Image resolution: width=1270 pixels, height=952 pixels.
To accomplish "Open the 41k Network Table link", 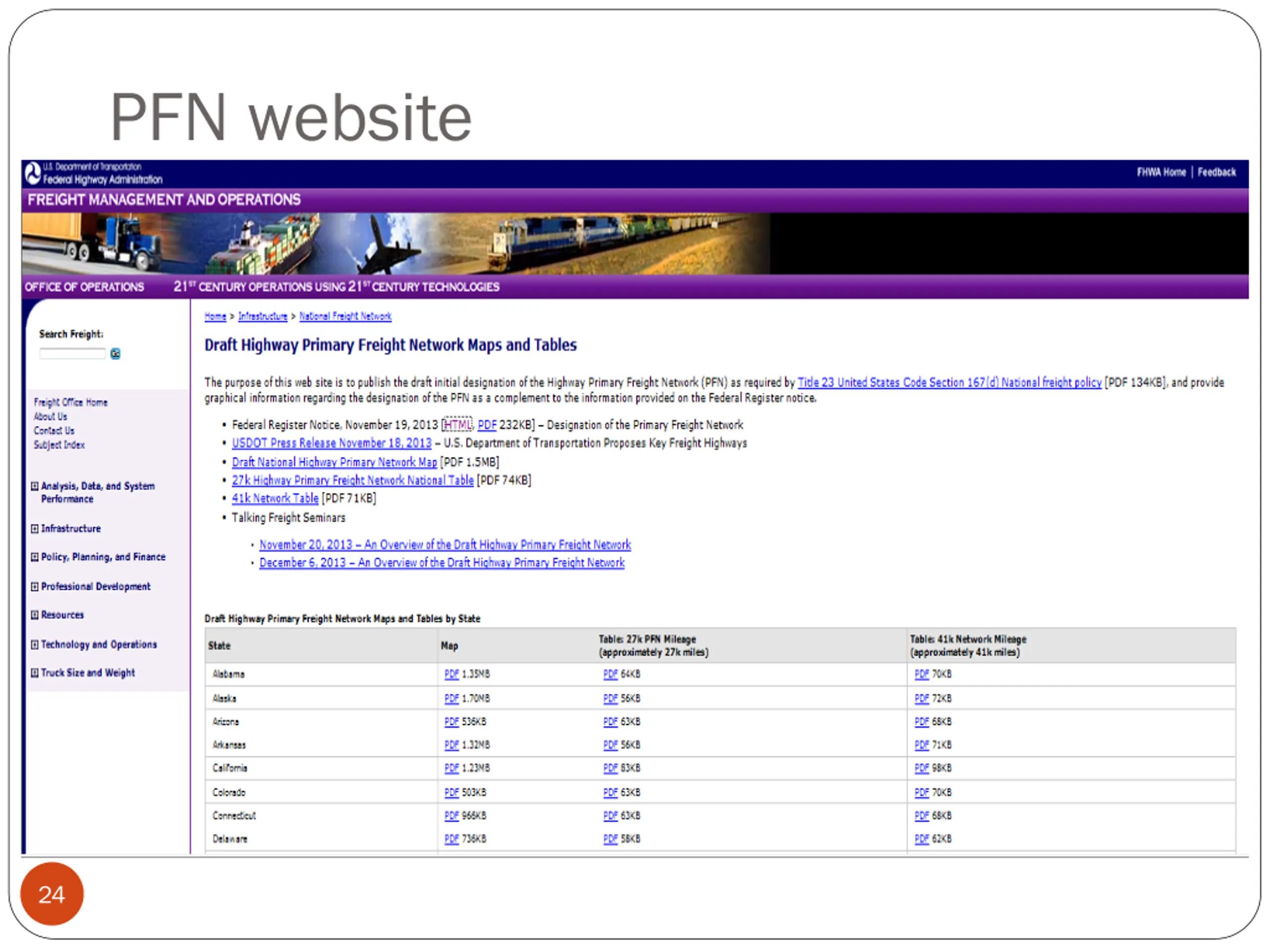I will coord(275,498).
